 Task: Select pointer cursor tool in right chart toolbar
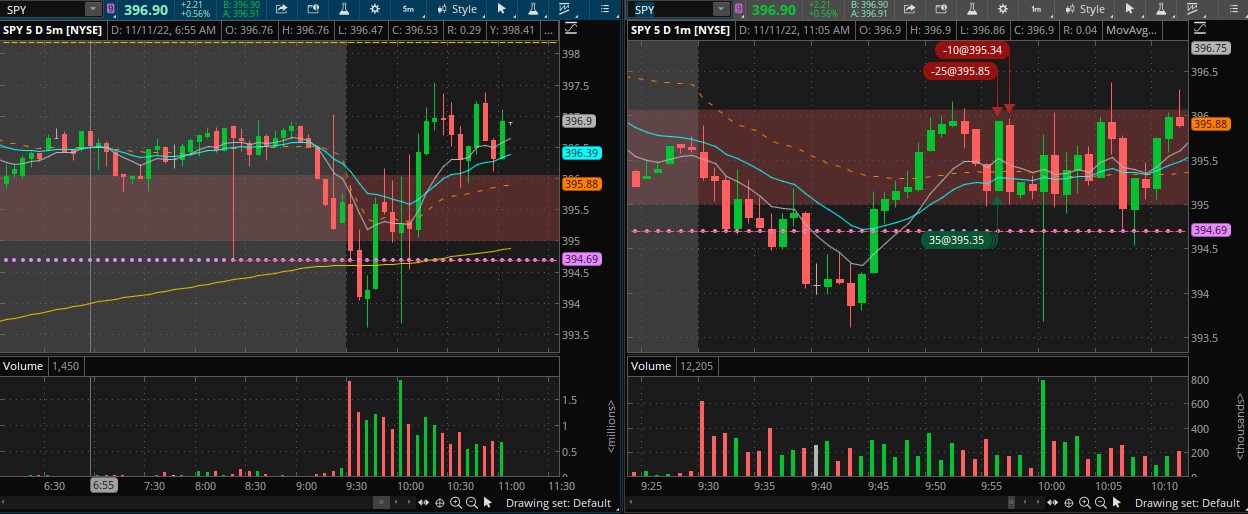tap(1130, 9)
